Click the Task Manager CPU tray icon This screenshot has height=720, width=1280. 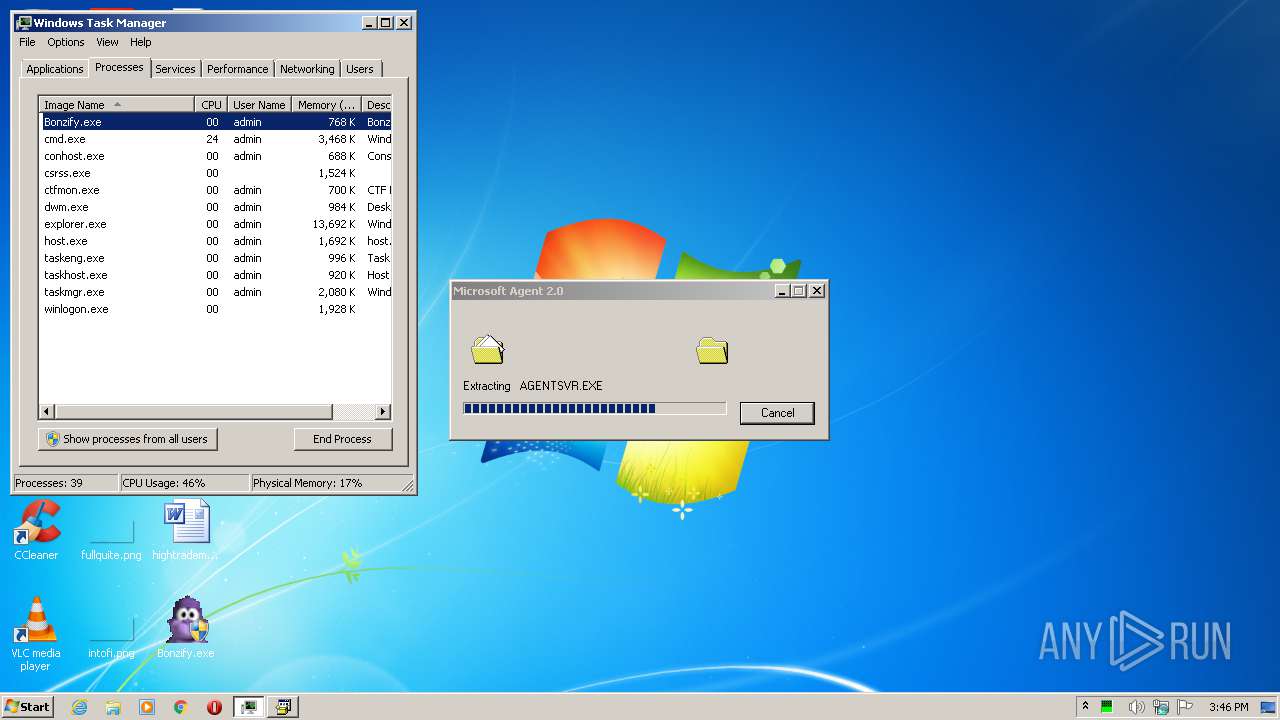tap(1107, 707)
